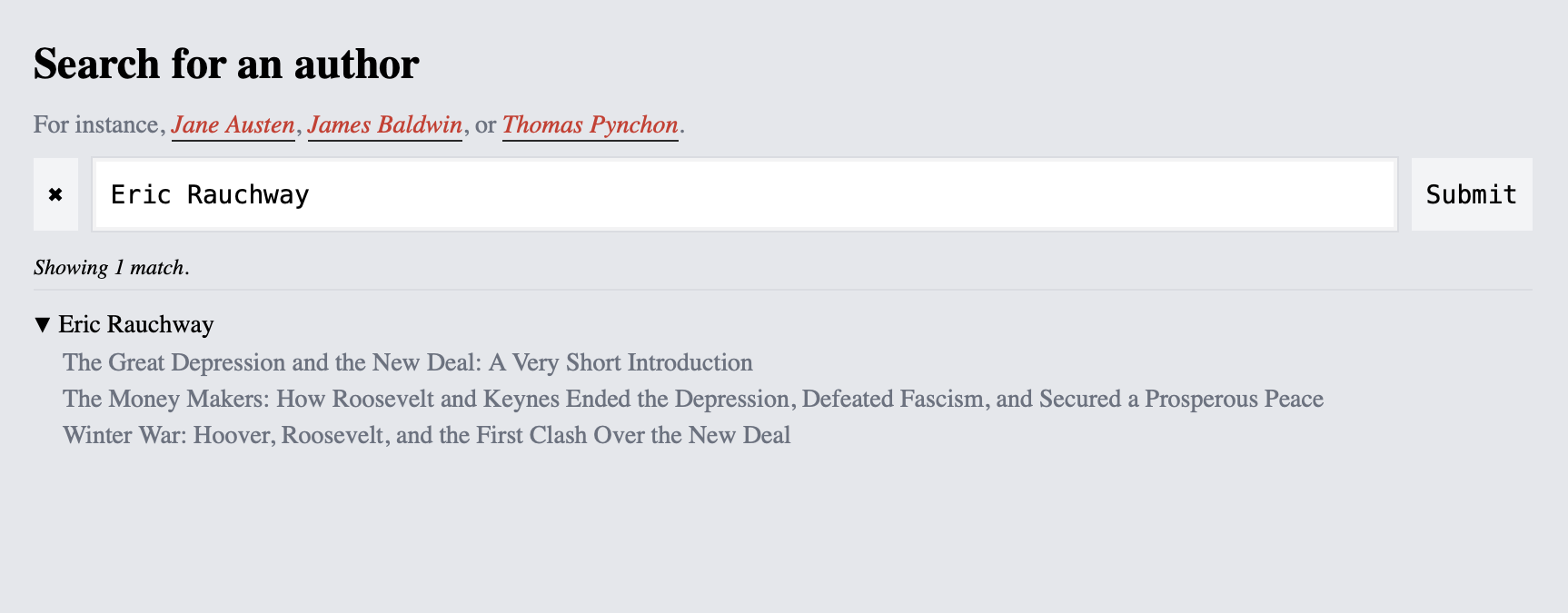Select the Thomas Pynchon example link

click(x=590, y=124)
